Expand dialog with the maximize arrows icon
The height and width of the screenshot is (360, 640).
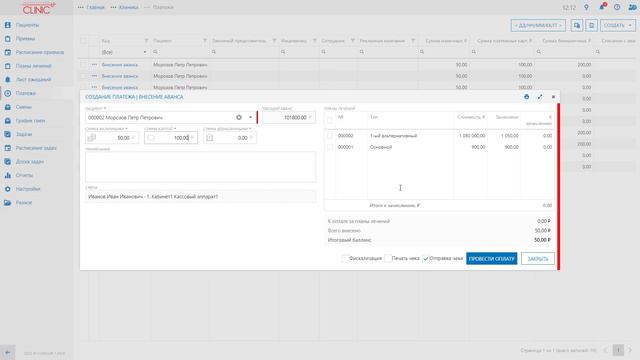point(540,97)
